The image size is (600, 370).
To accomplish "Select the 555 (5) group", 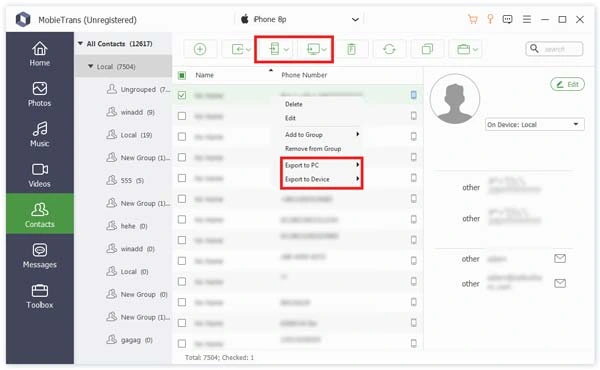I will [126, 180].
